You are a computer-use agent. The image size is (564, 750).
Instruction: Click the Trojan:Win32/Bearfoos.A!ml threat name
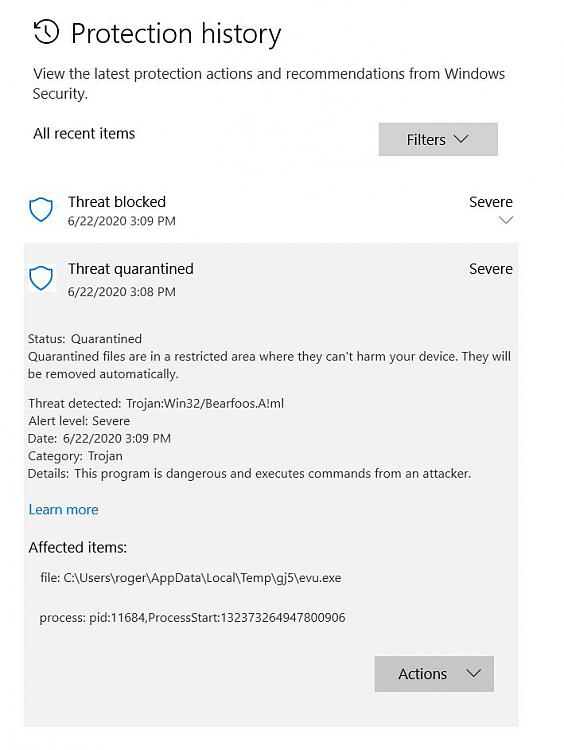(x=205, y=403)
